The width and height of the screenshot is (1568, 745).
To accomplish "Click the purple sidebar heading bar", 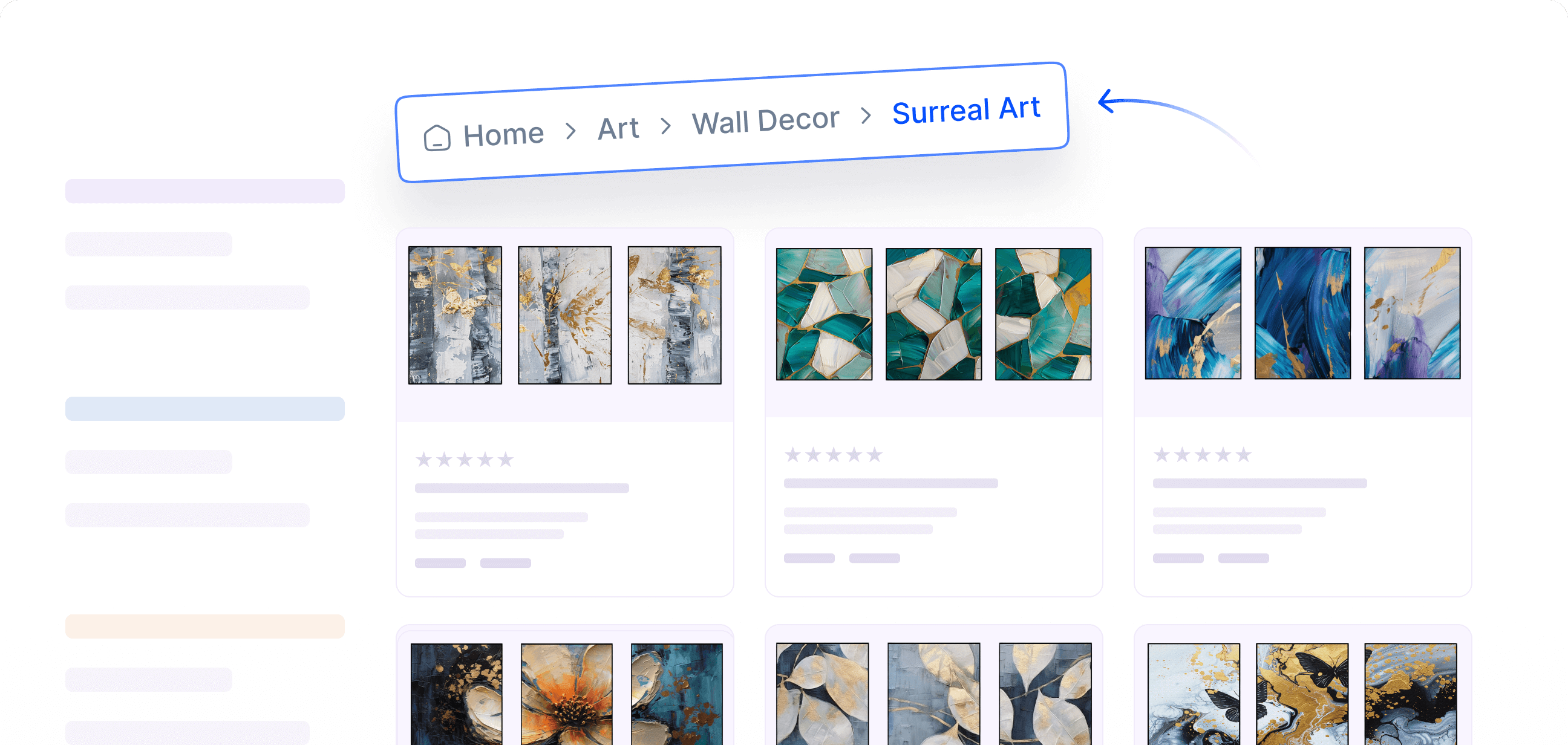I will pos(204,191).
